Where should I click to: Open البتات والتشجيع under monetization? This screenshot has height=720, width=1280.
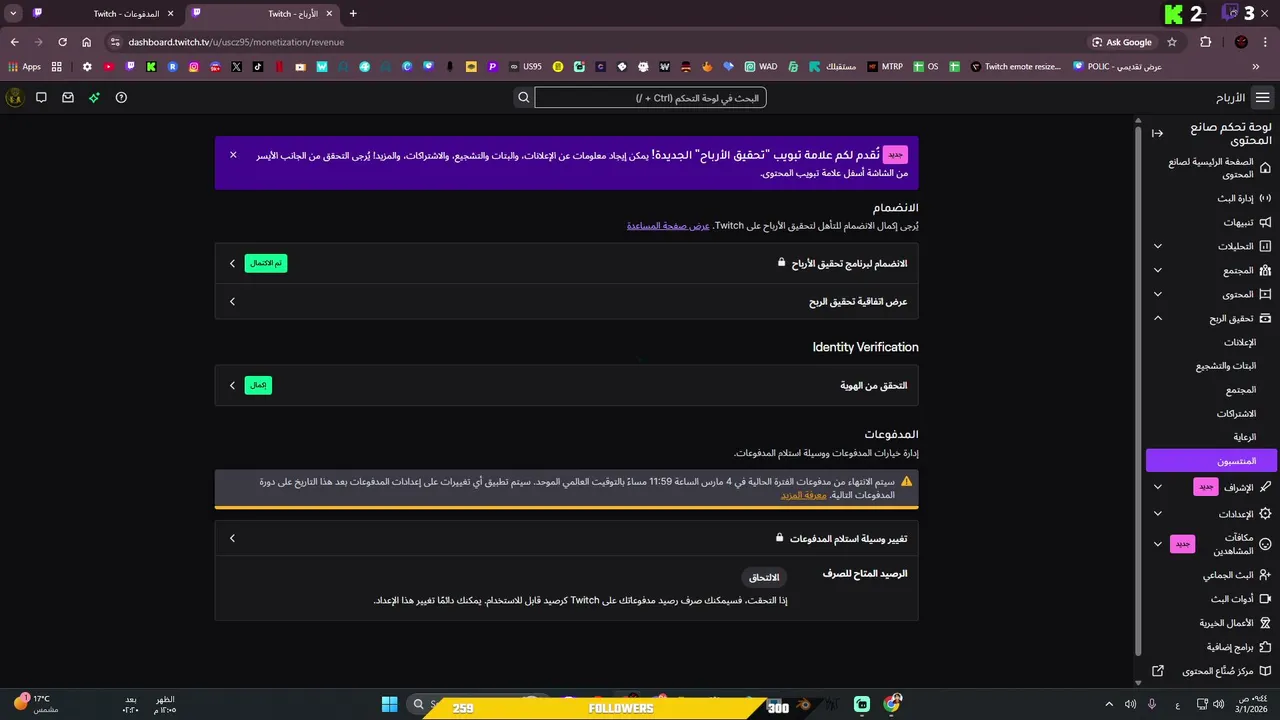[1226, 366]
